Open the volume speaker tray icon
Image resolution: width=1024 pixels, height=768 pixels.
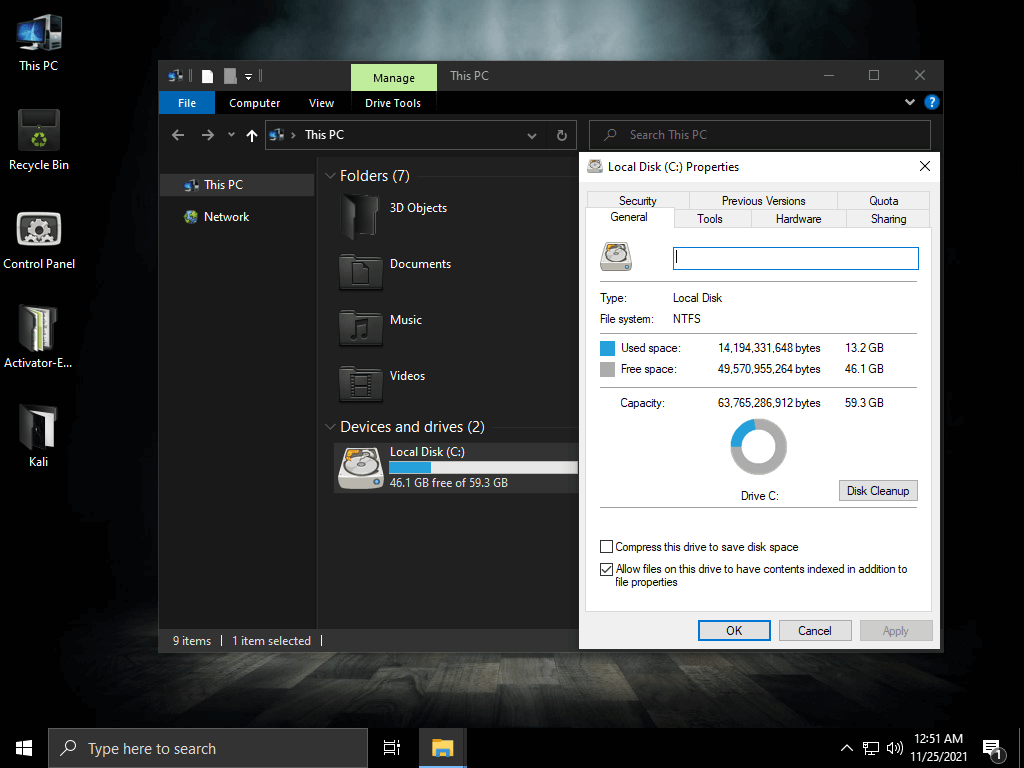tap(895, 748)
